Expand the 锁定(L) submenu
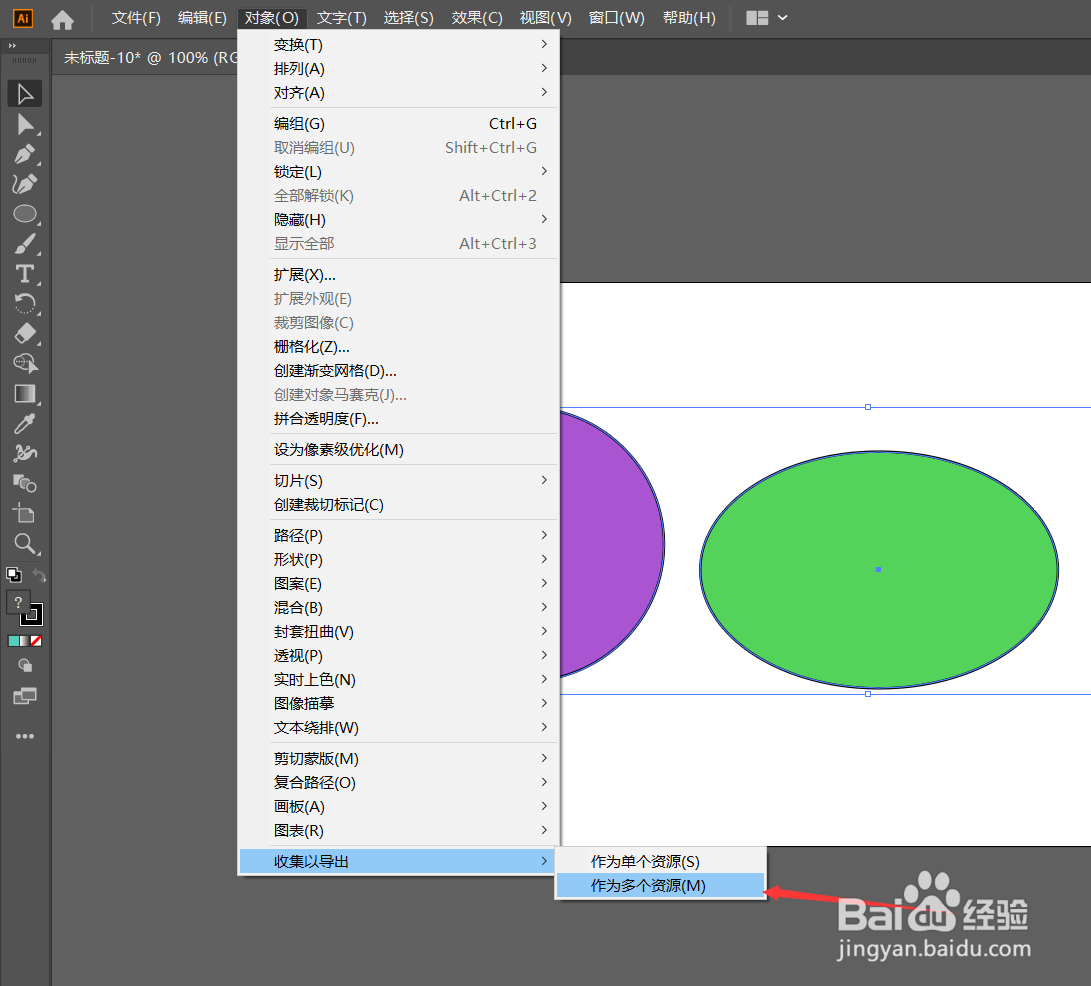This screenshot has width=1091, height=986. (399, 171)
